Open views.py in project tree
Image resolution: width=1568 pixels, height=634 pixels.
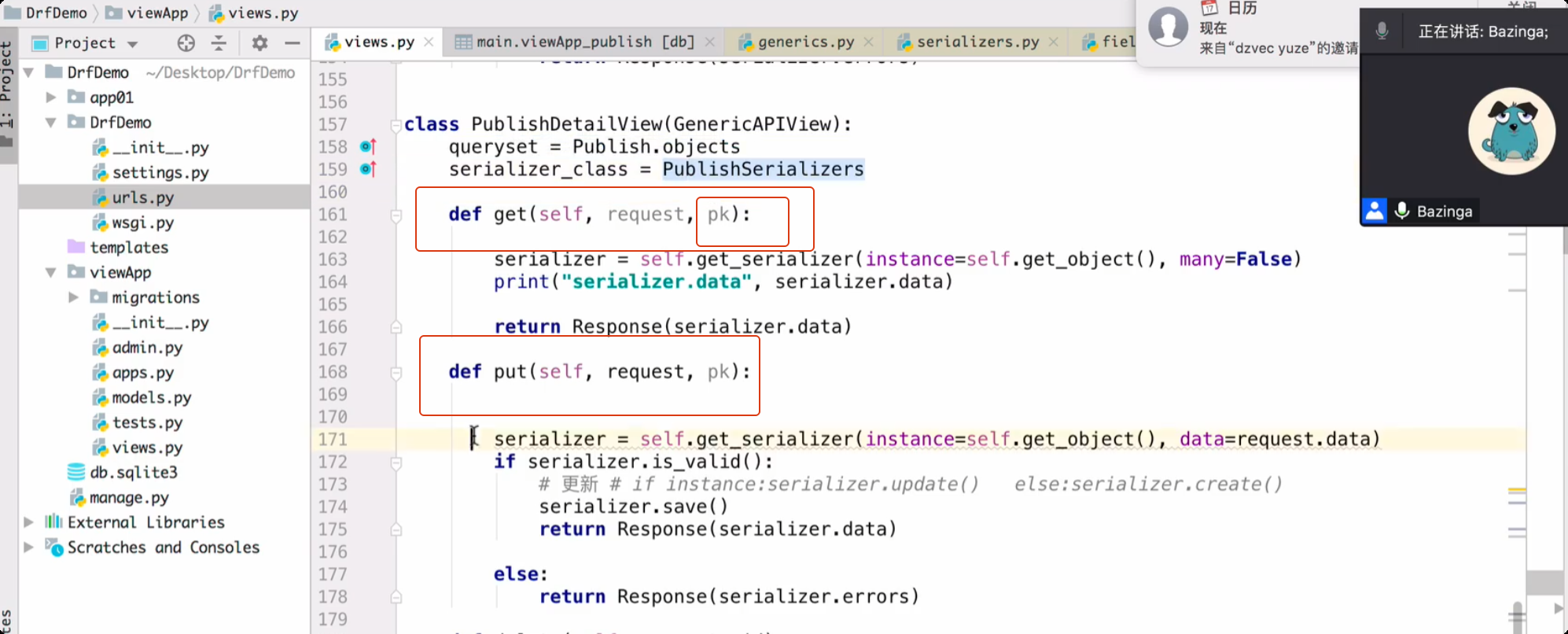coord(146,448)
